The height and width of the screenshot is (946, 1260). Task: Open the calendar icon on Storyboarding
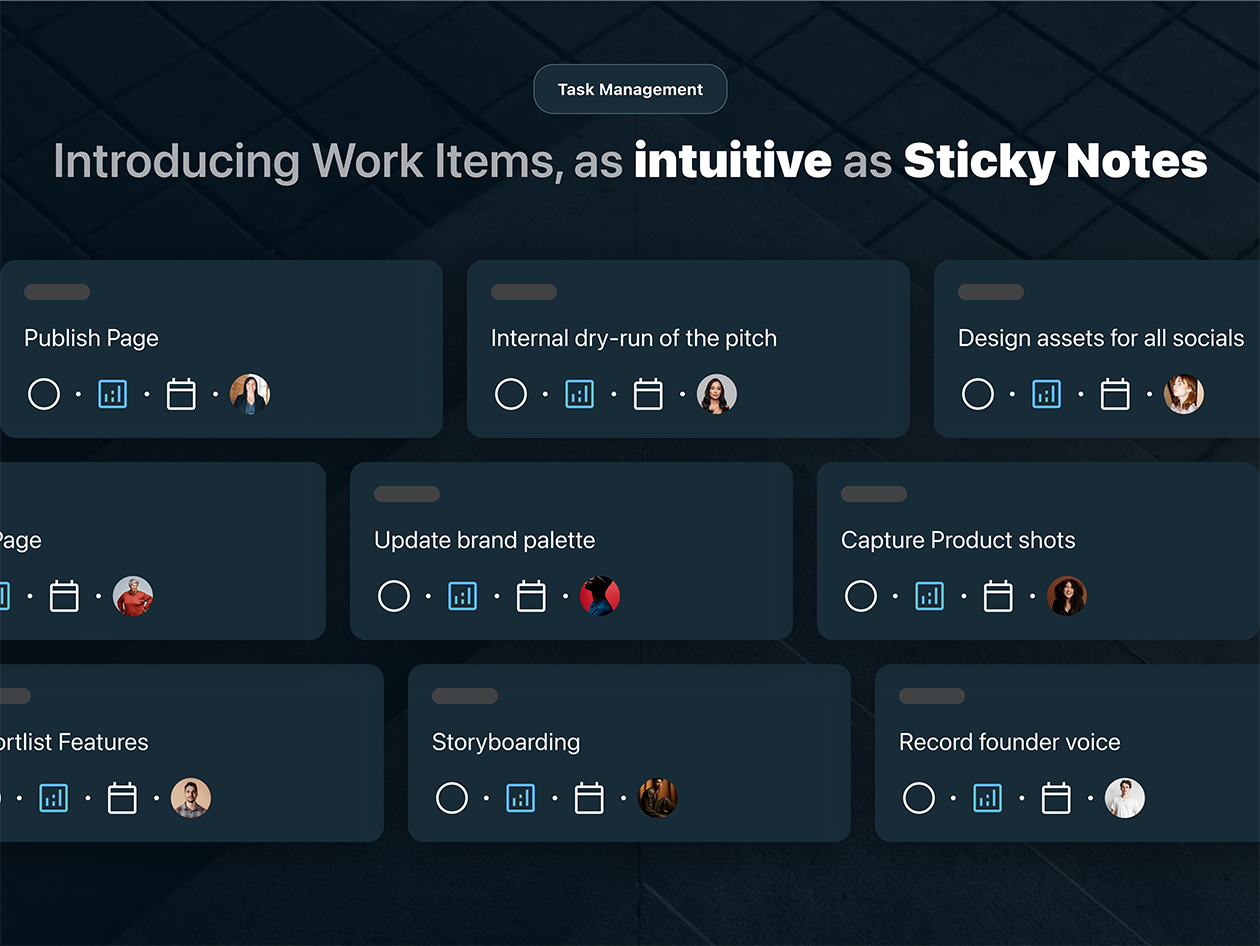(x=589, y=798)
